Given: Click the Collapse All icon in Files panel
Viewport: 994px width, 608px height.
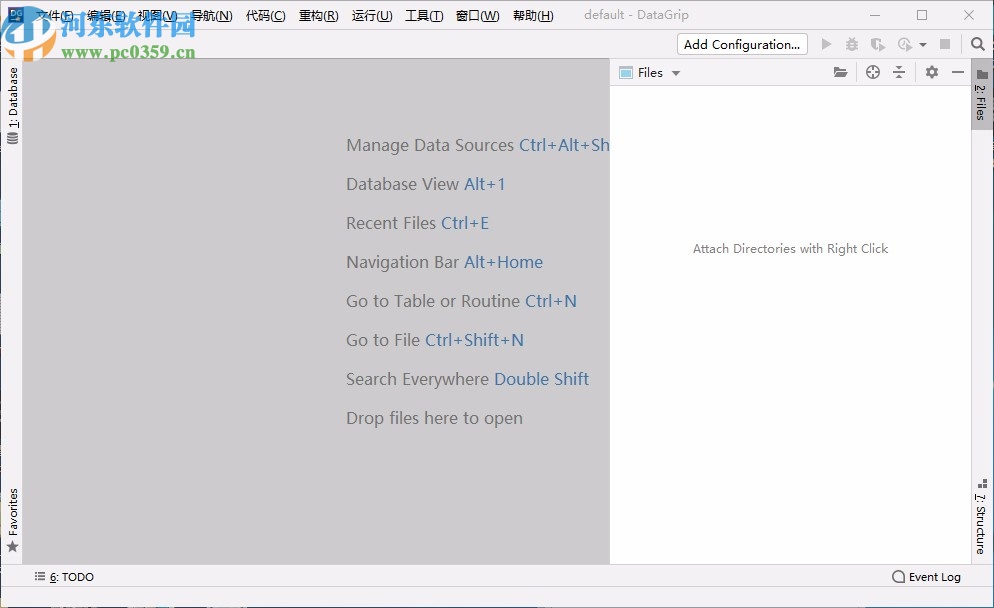Looking at the screenshot, I should (x=898, y=72).
